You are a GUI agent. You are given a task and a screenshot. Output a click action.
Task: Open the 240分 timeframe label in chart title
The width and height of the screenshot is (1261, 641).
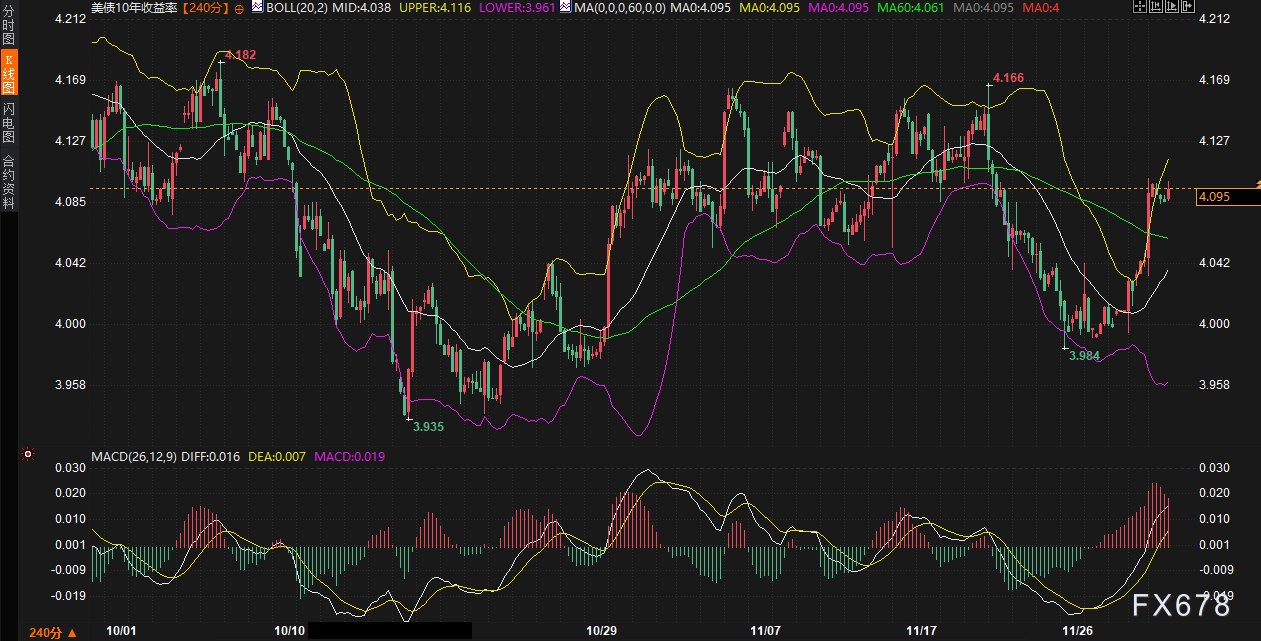click(x=206, y=8)
